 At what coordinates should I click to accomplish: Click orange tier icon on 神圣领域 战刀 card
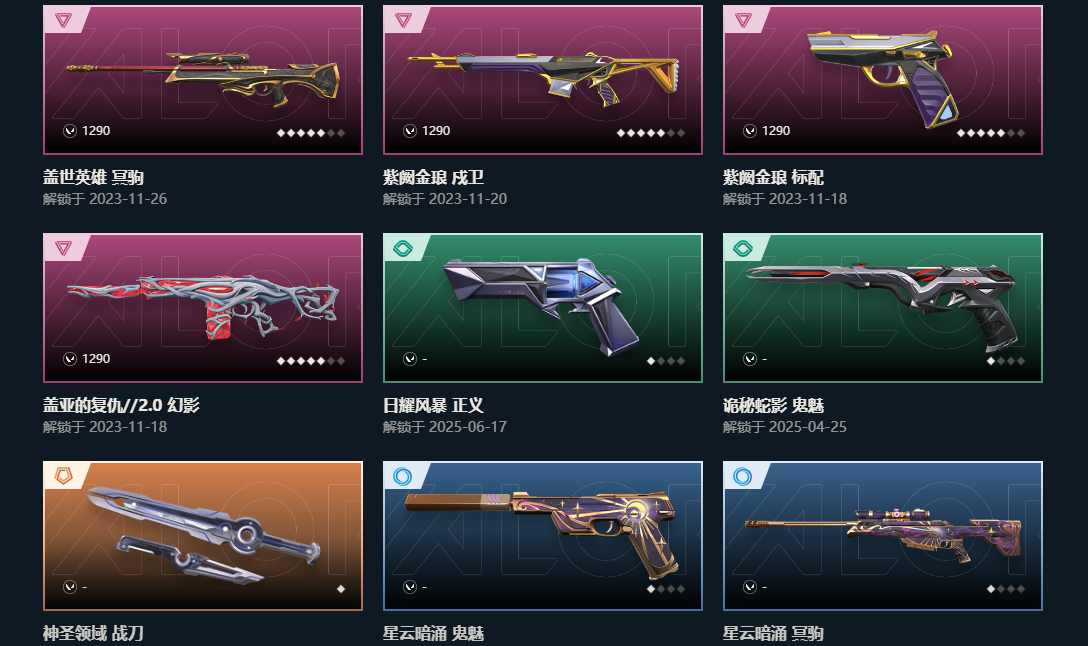63,476
